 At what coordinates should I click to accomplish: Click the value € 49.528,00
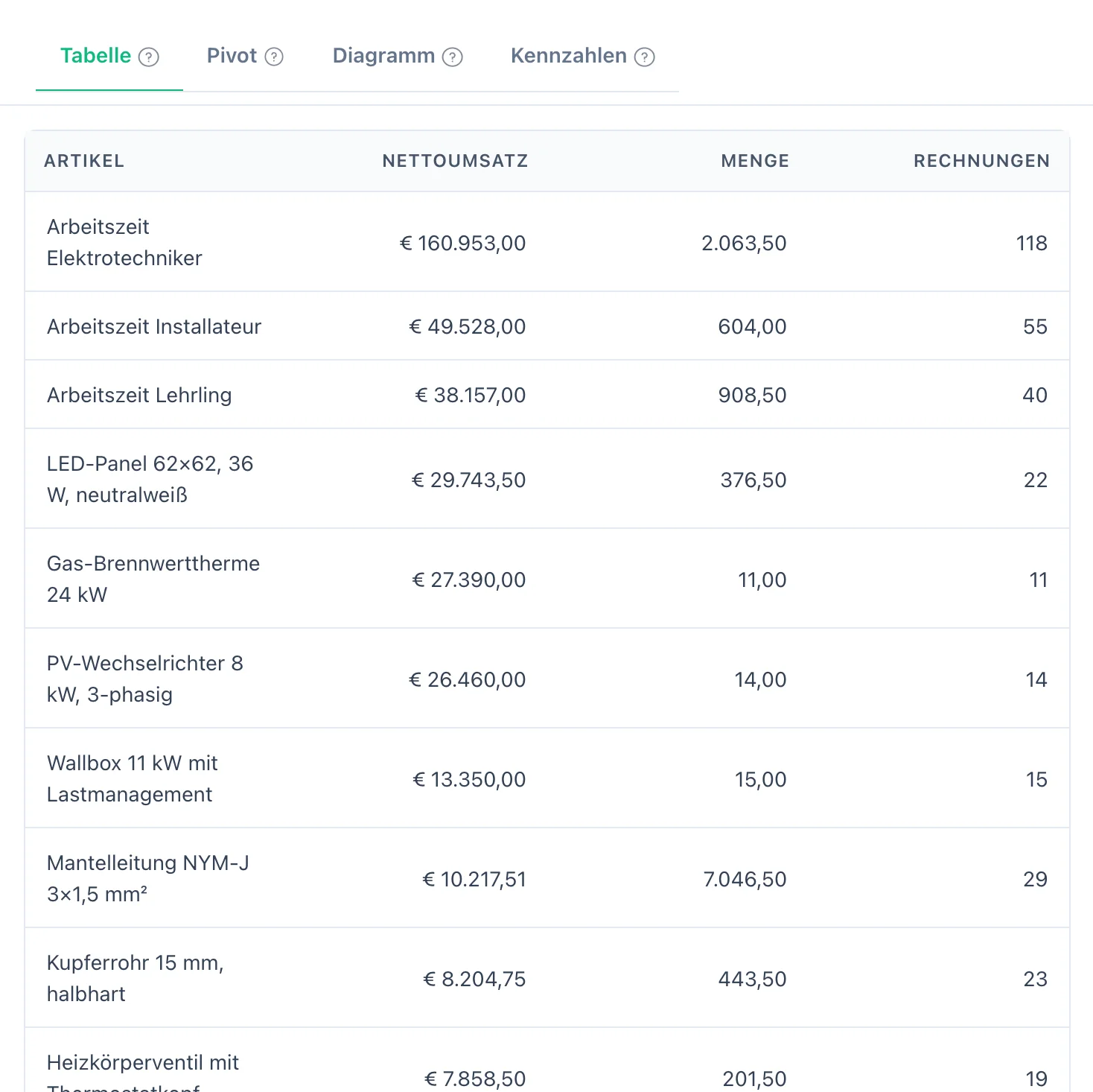468,326
